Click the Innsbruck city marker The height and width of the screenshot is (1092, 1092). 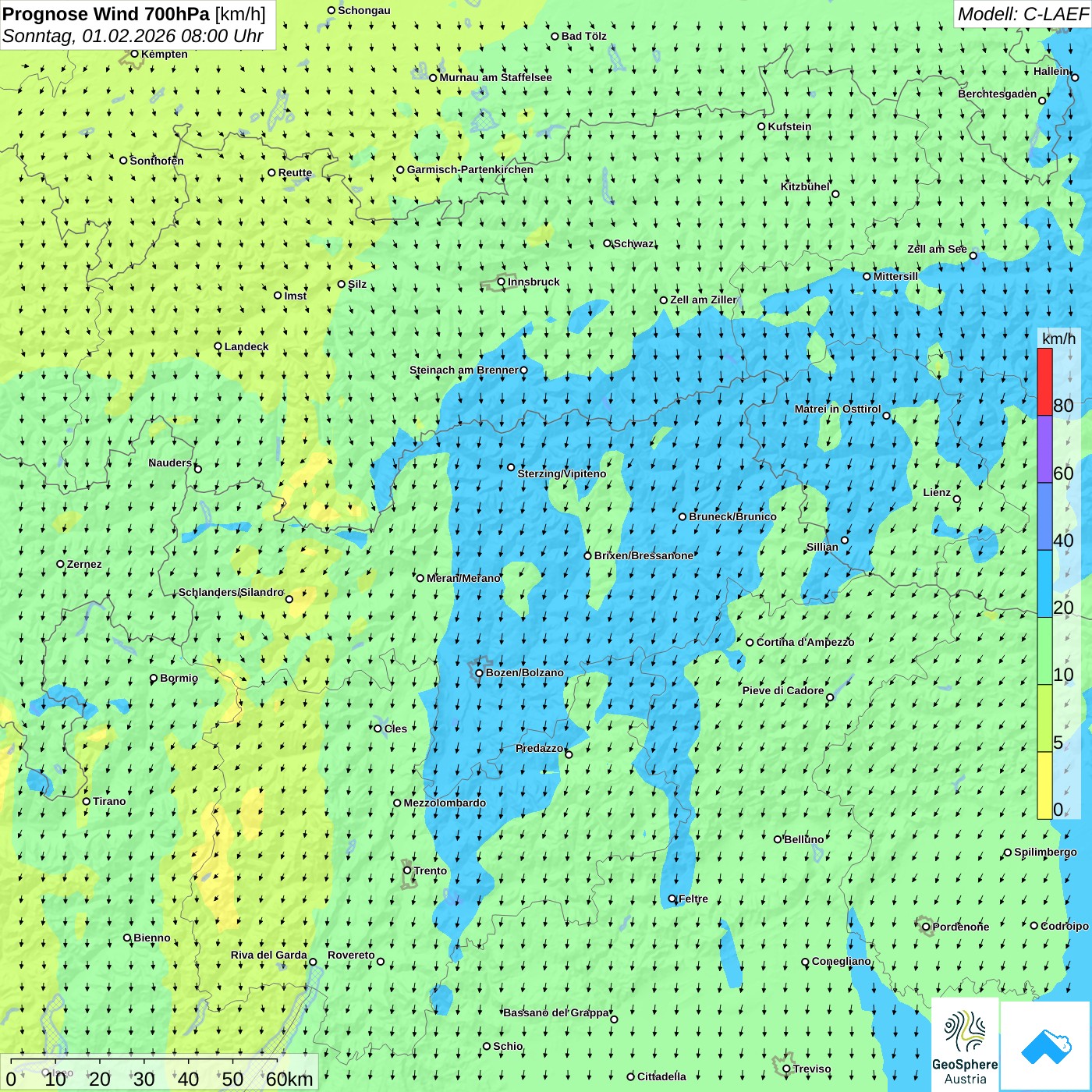click(x=502, y=282)
